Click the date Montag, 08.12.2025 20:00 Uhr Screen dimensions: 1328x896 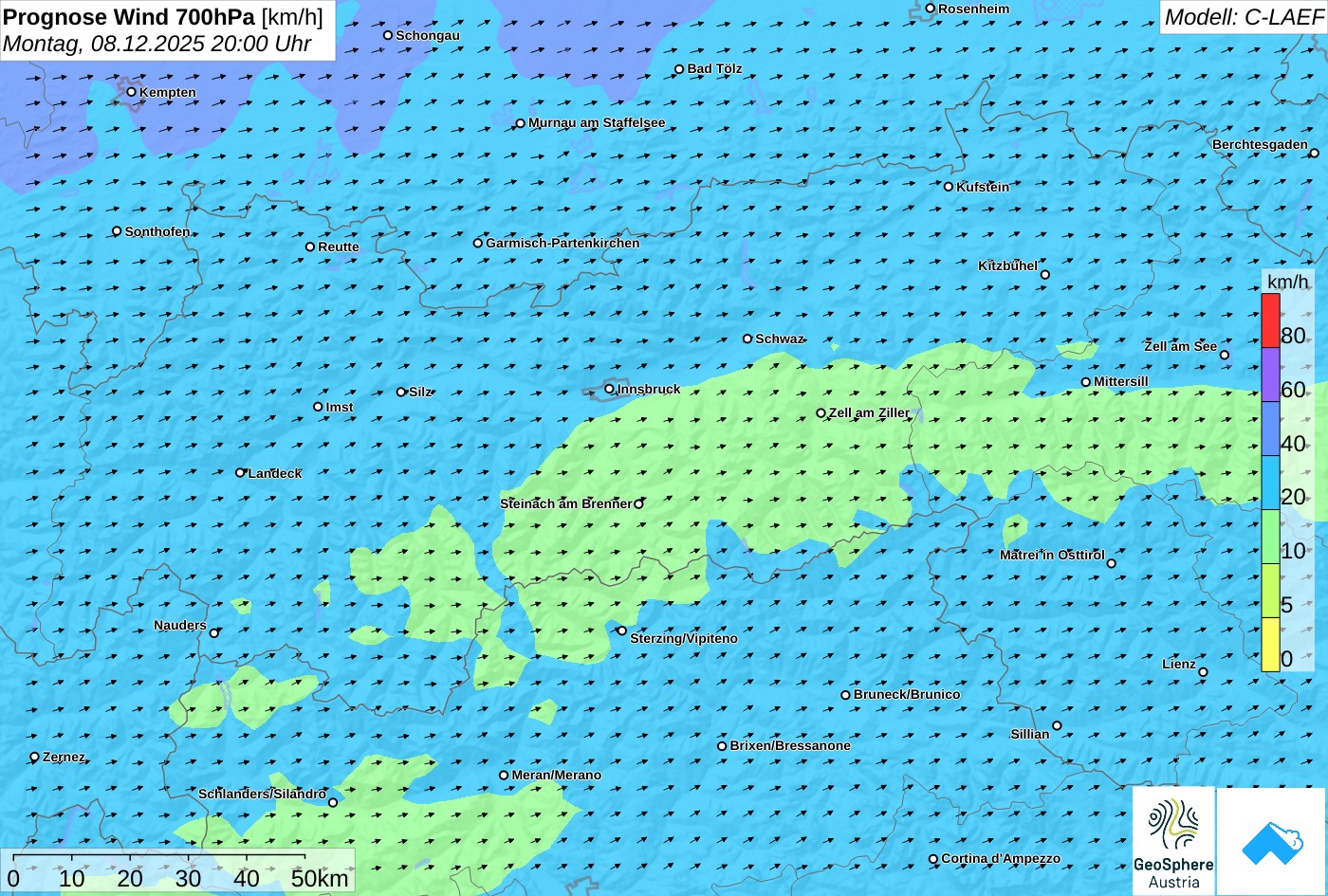point(157,44)
